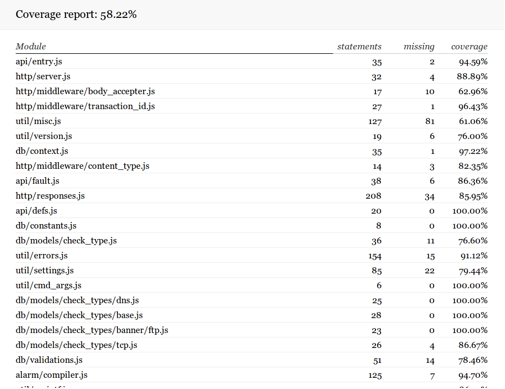505x389 pixels.
Task: Click the db/context.js entry
Action: pyautogui.click(x=42, y=151)
